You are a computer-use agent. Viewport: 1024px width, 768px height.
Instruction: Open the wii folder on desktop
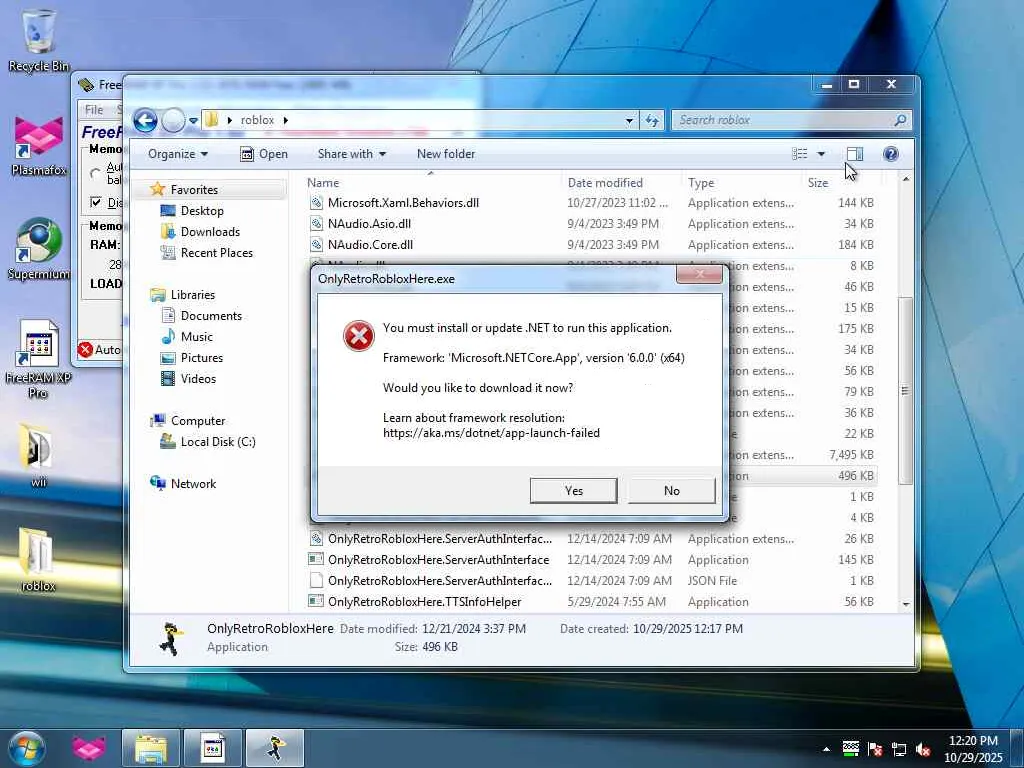tap(38, 455)
